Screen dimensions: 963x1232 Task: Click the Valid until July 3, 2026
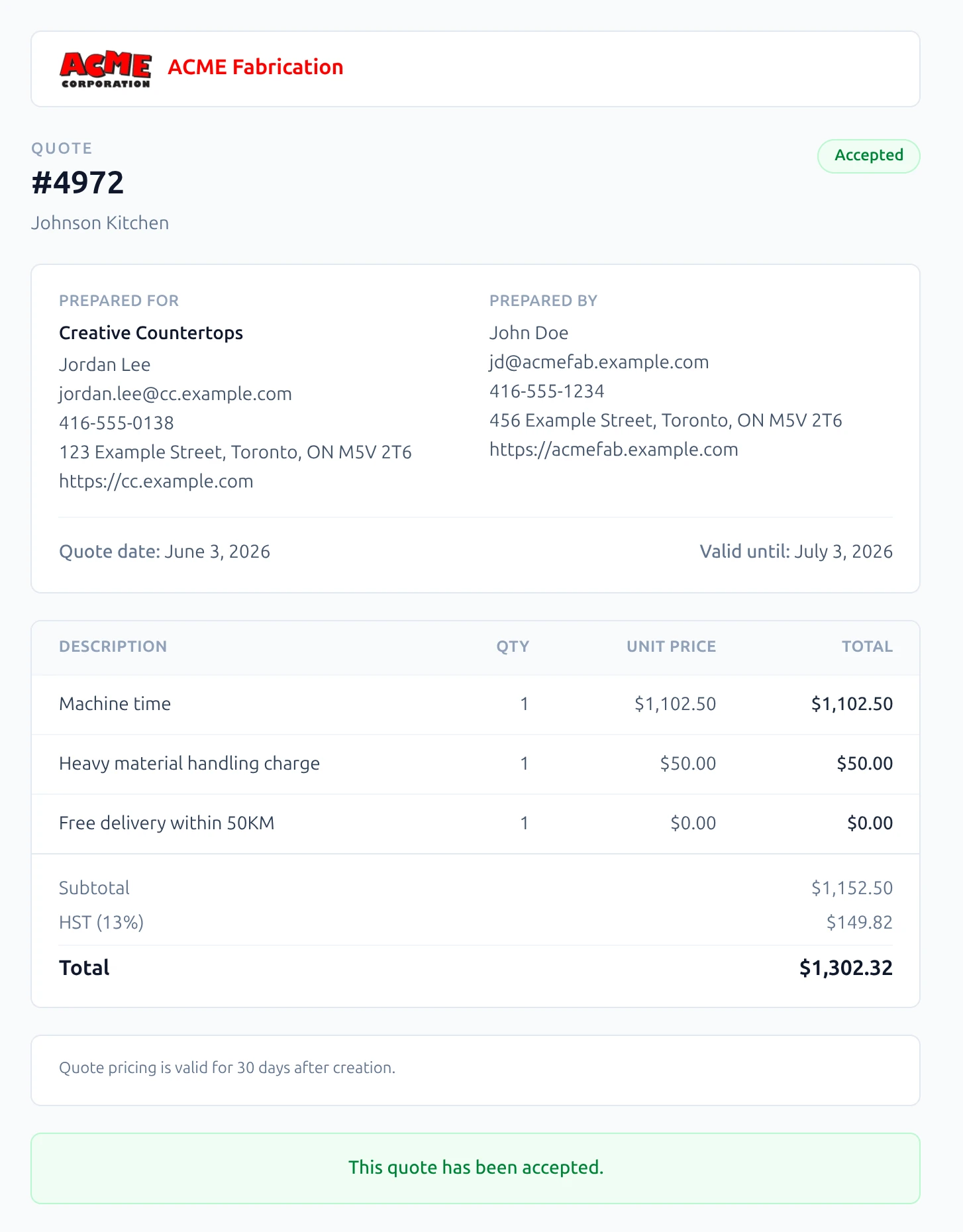coord(796,551)
